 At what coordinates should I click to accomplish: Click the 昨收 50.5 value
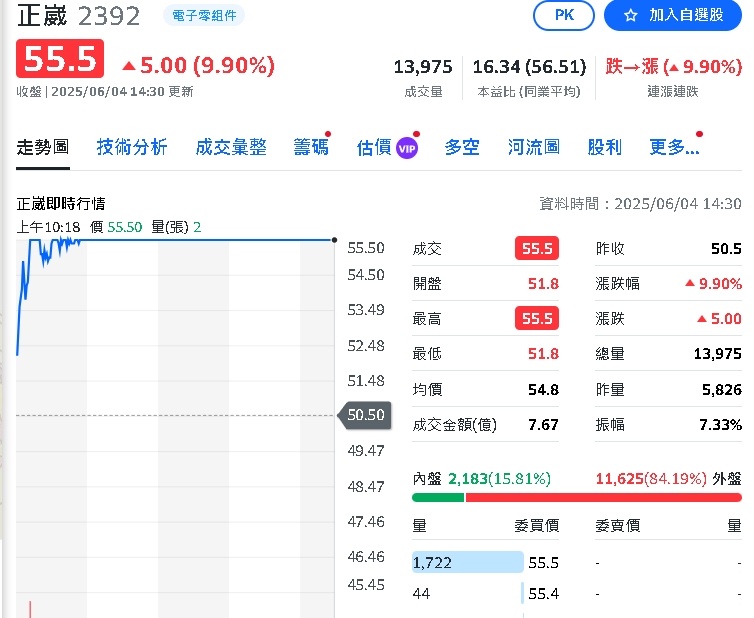[x=726, y=249]
